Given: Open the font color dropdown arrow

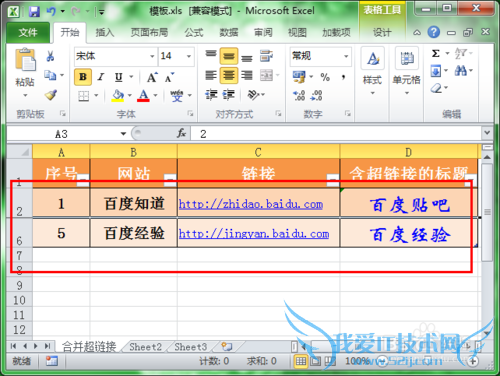Looking at the screenshot, I should [155, 96].
